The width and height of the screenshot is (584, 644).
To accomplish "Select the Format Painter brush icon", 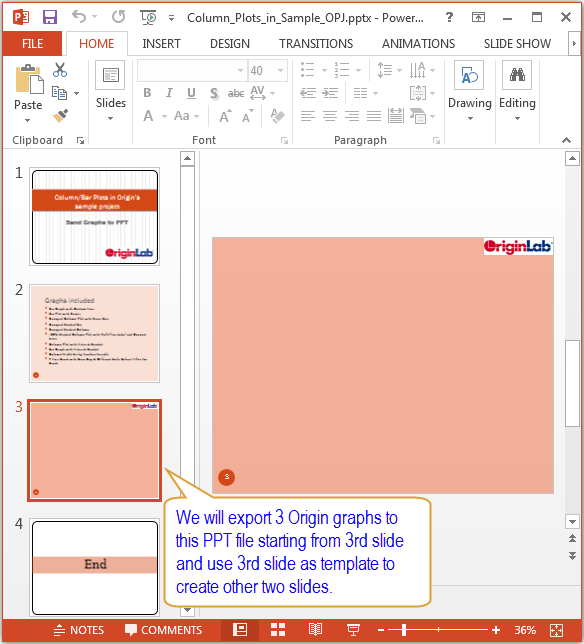I will pos(60,116).
